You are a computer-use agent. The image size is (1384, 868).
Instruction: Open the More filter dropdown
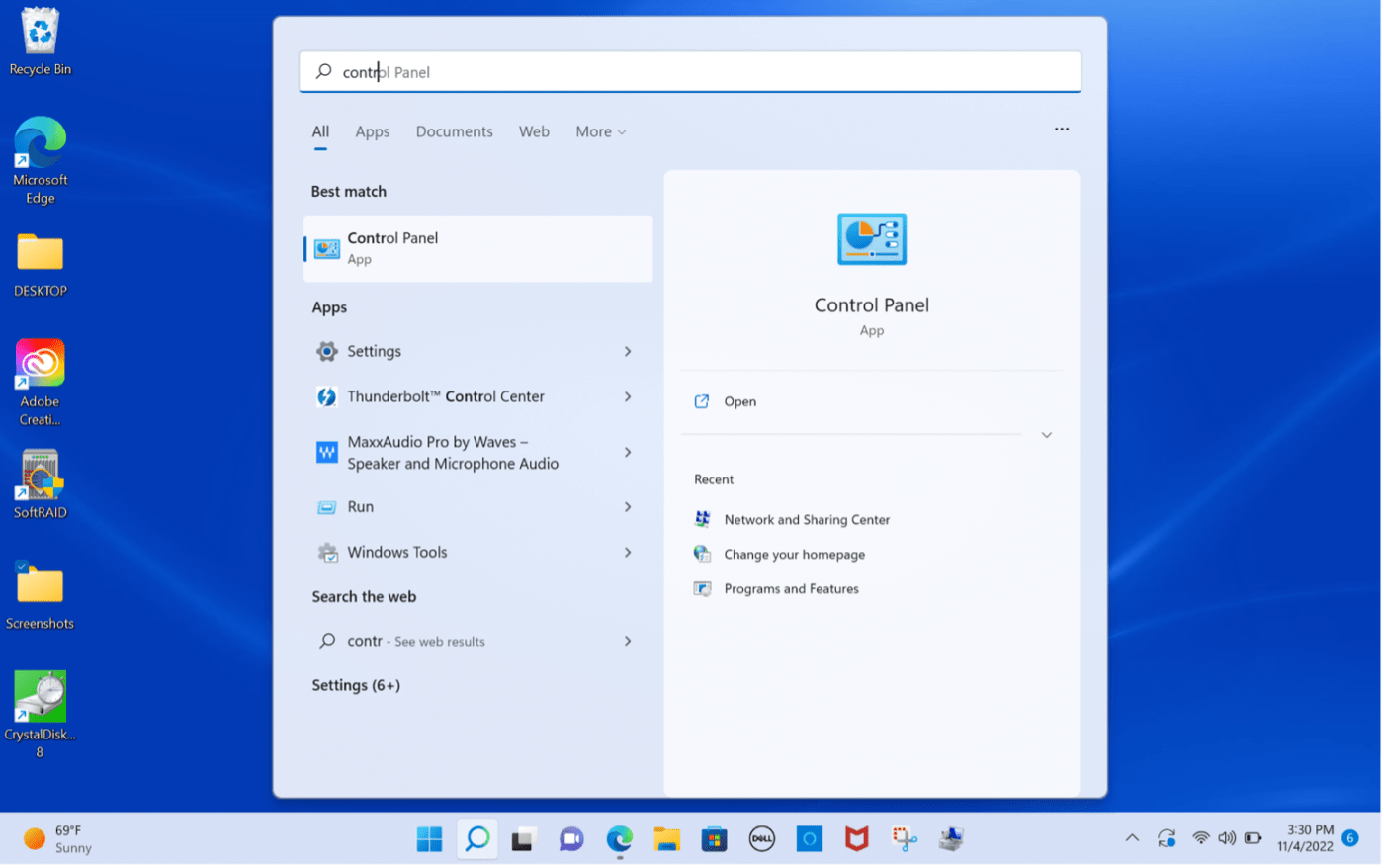pyautogui.click(x=602, y=132)
